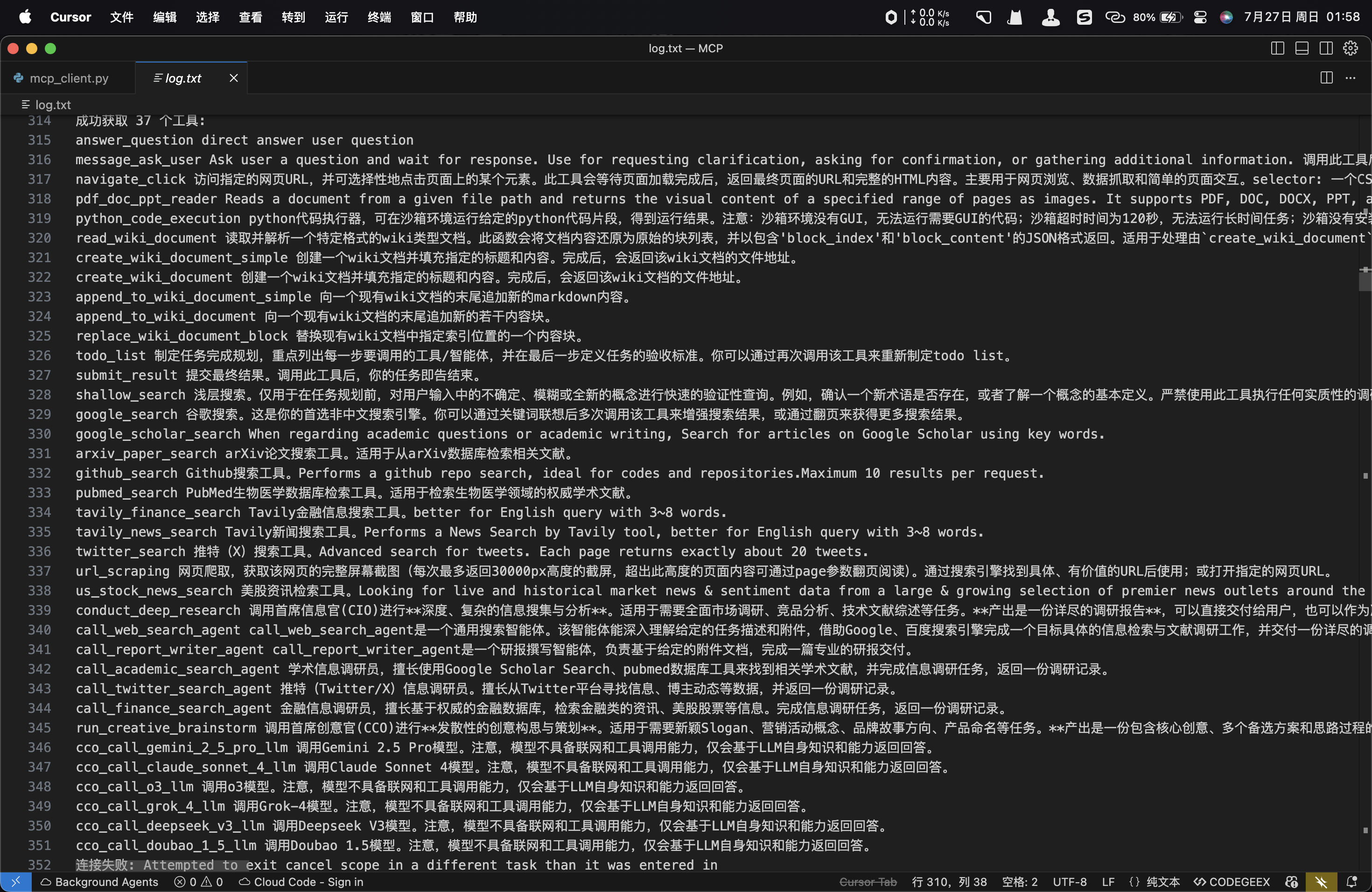
Task: Close the log.txt tab
Action: pos(233,78)
